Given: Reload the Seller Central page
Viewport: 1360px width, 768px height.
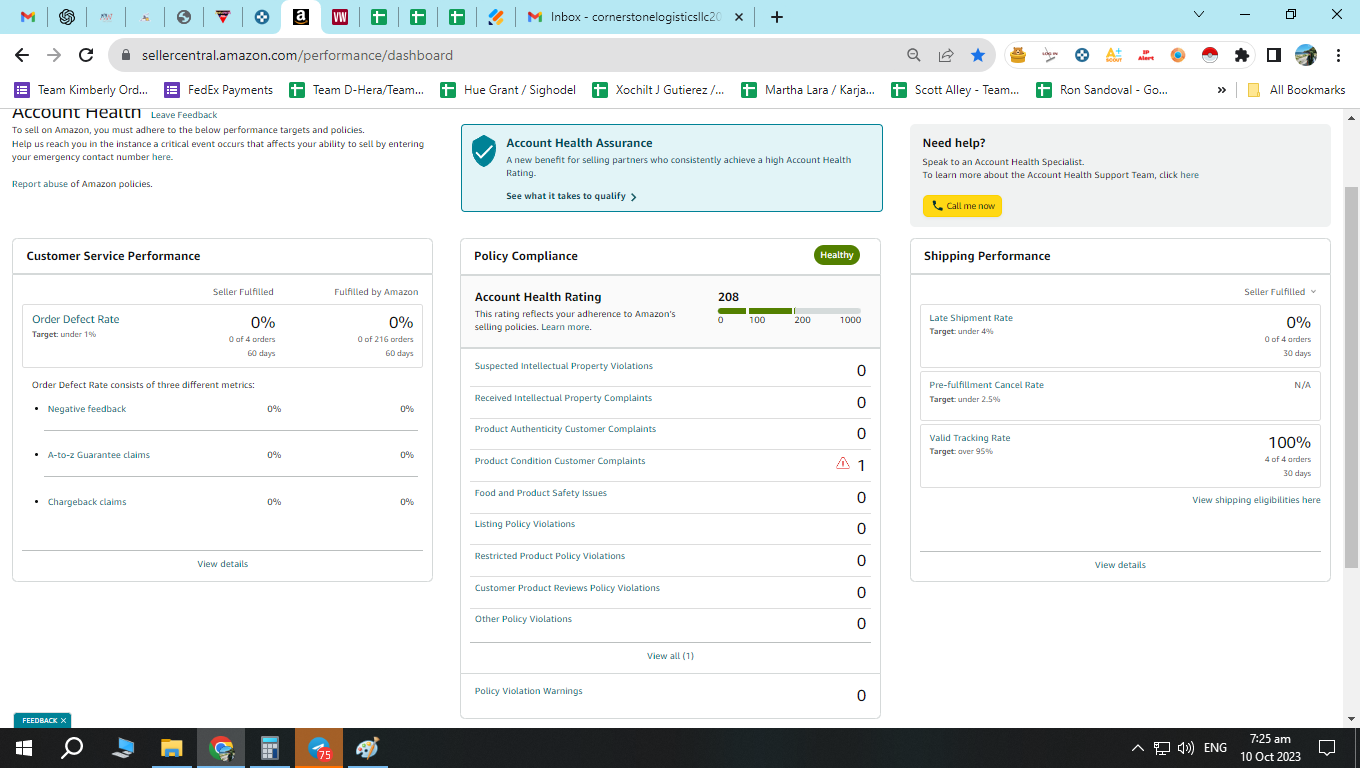Looking at the screenshot, I should [86, 55].
